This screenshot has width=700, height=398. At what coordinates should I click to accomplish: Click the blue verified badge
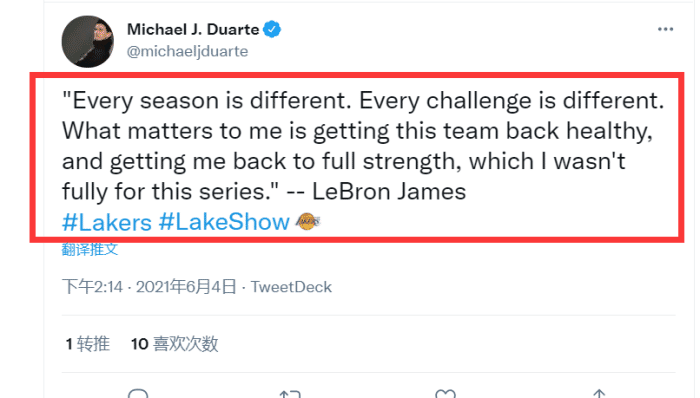click(272, 29)
